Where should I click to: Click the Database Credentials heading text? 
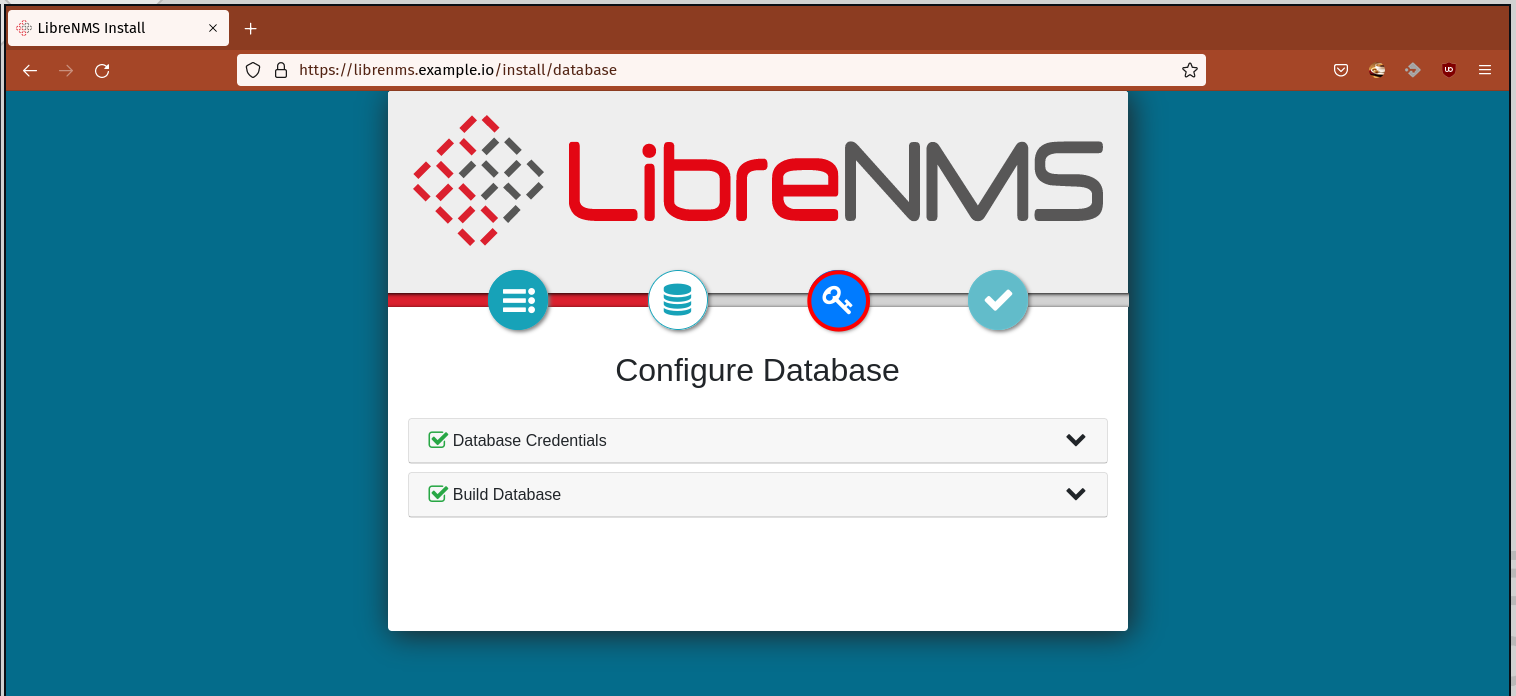coord(529,441)
